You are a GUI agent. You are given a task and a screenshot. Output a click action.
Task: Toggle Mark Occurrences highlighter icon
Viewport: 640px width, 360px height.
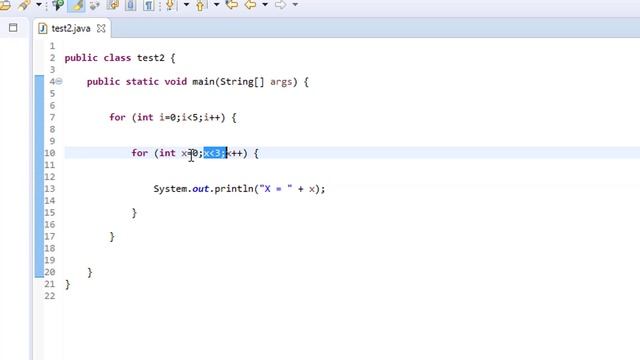pyautogui.click(x=76, y=5)
